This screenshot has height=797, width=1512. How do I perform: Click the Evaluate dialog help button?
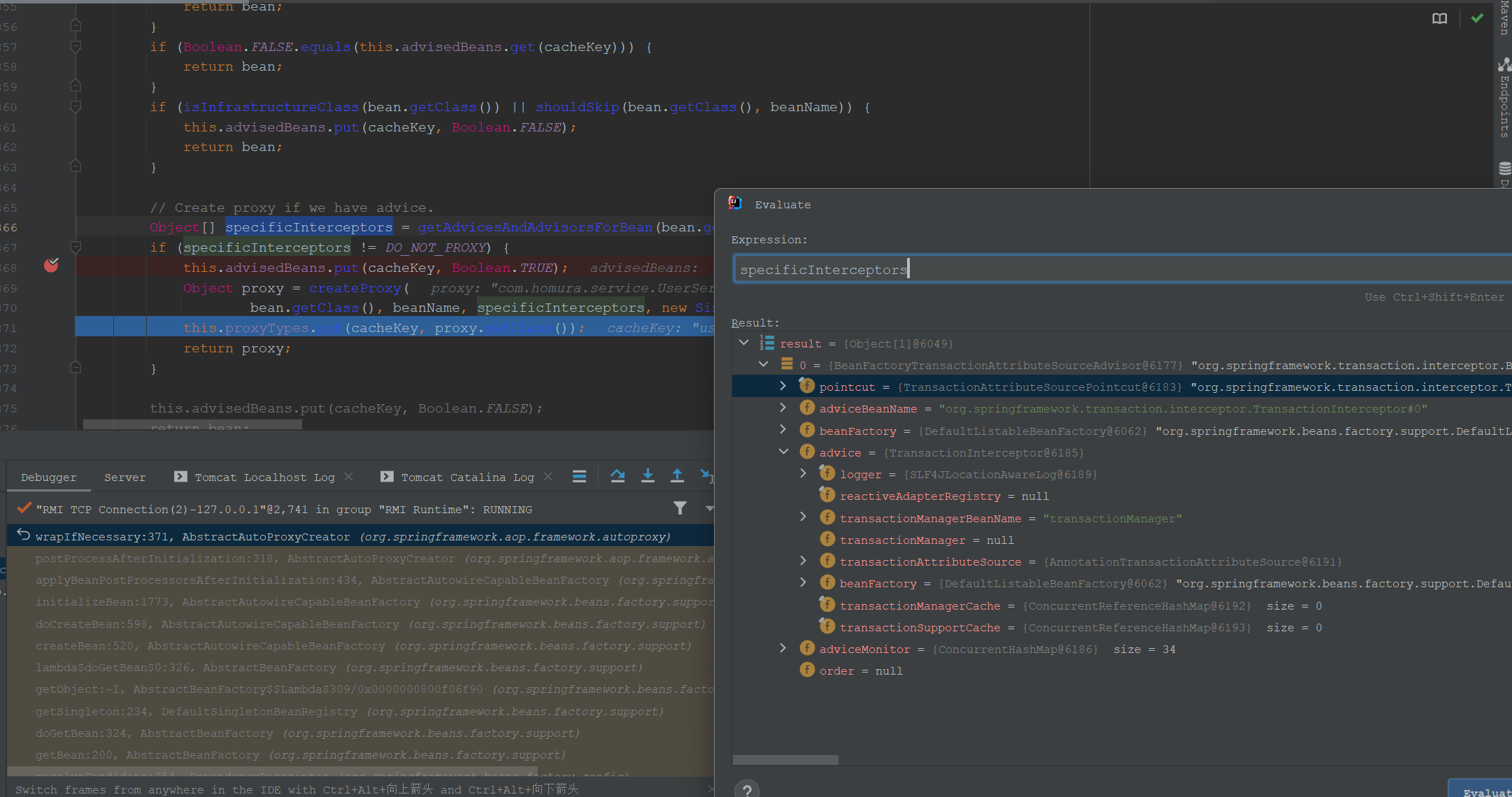coord(747,789)
